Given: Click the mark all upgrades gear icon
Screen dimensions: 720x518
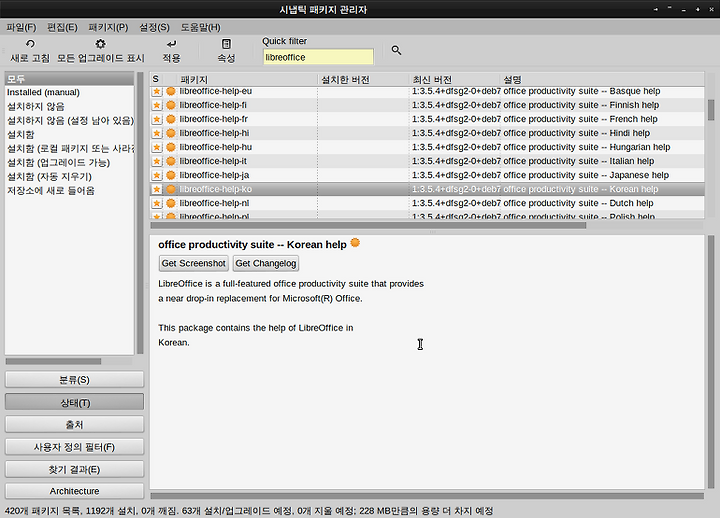Looking at the screenshot, I should (100, 44).
